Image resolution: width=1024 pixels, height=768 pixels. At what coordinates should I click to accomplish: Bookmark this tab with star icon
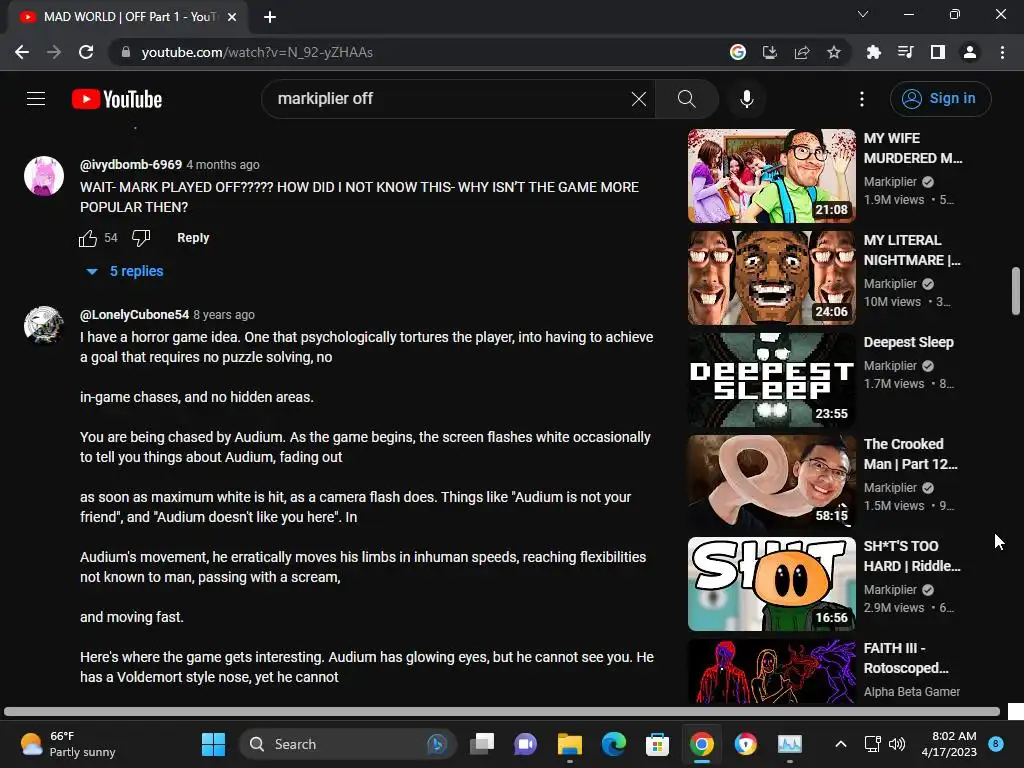[x=834, y=52]
